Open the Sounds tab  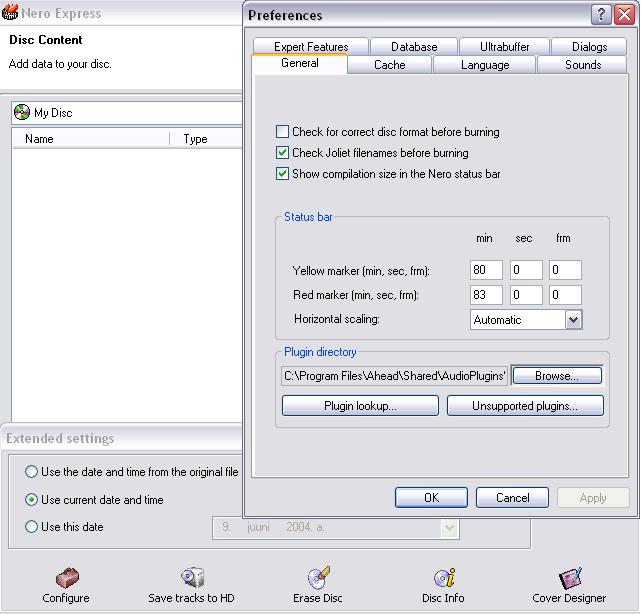(x=583, y=65)
